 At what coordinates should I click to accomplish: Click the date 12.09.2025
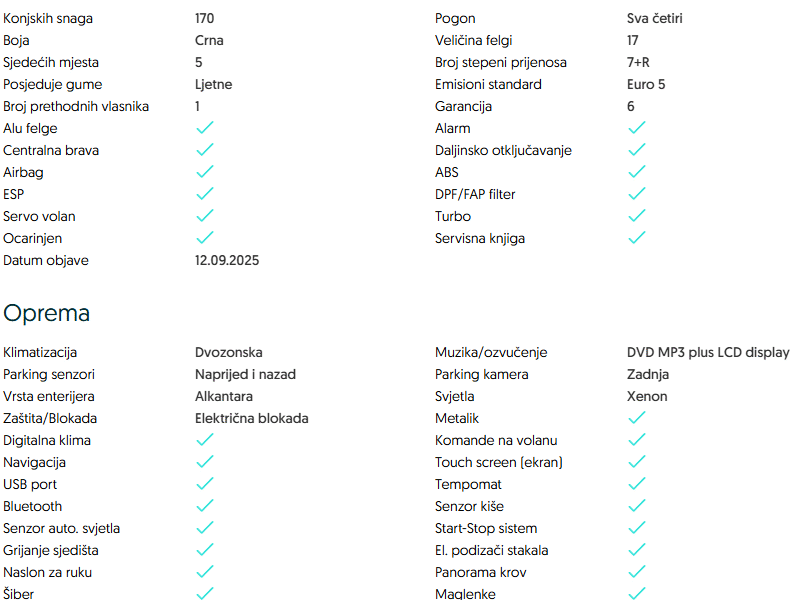point(227,260)
